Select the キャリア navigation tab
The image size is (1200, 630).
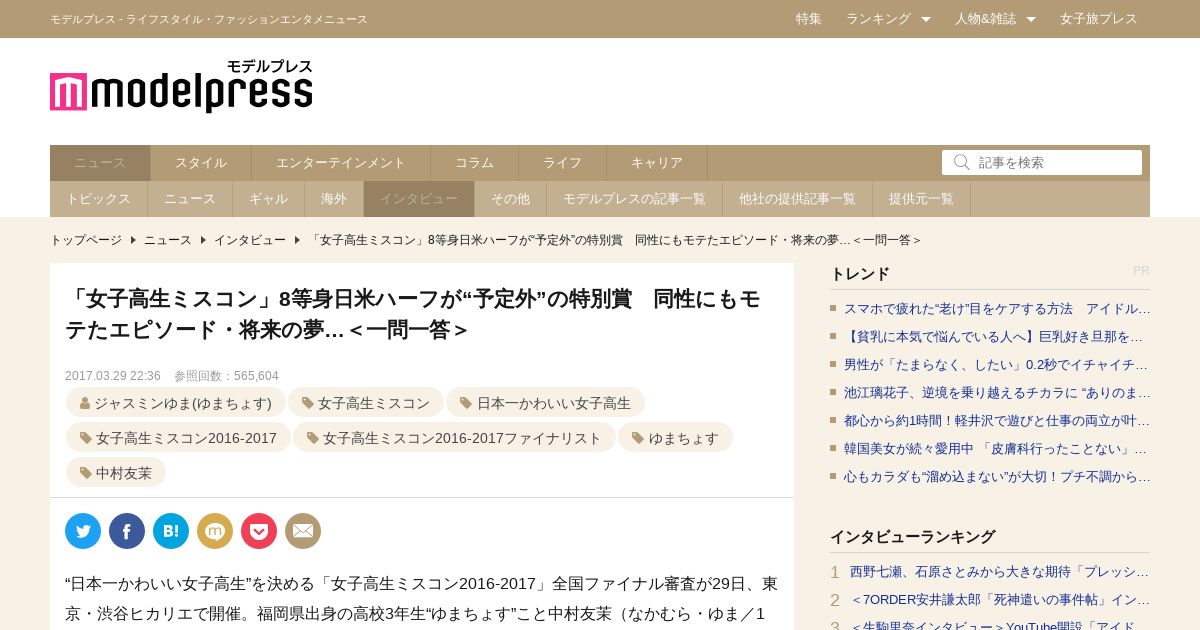pos(657,163)
